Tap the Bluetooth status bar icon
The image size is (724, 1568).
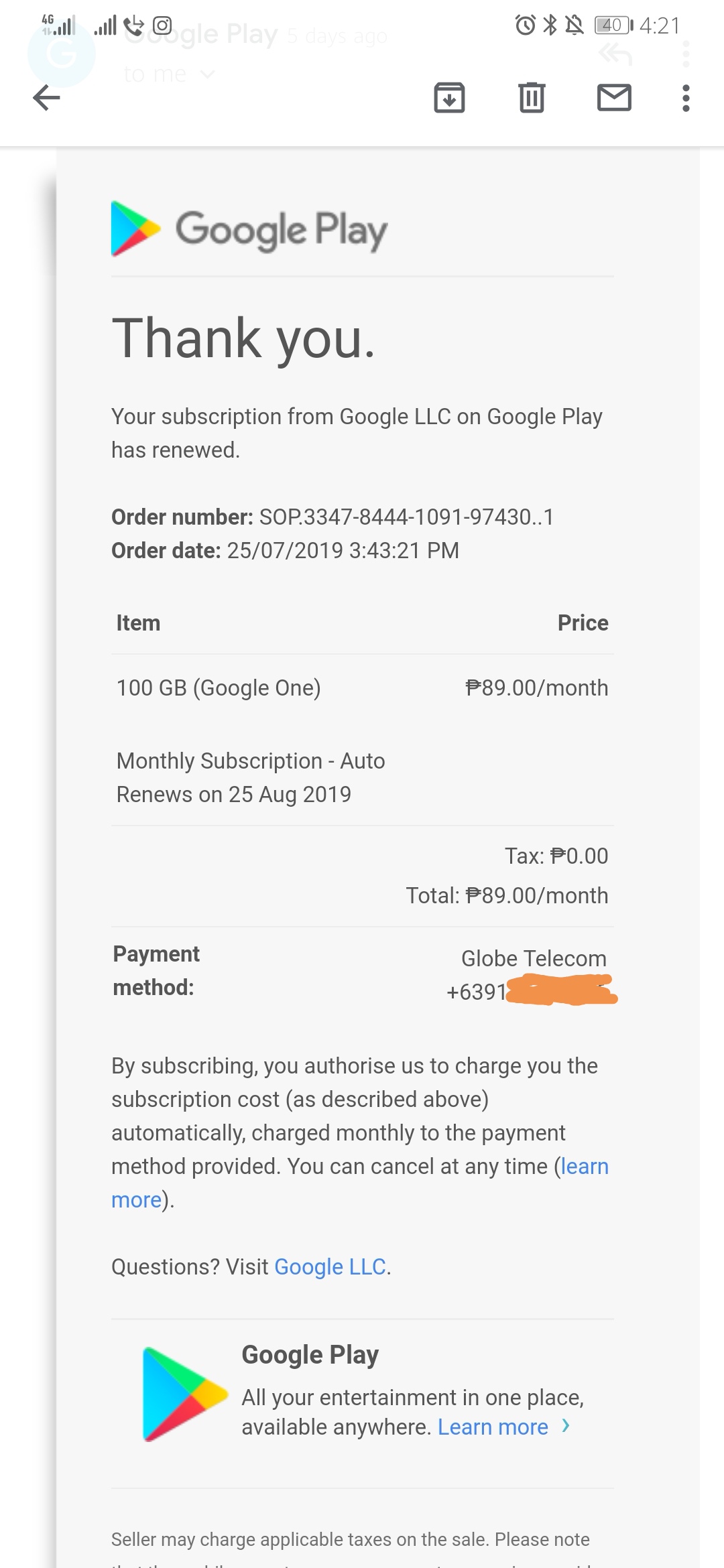click(550, 25)
